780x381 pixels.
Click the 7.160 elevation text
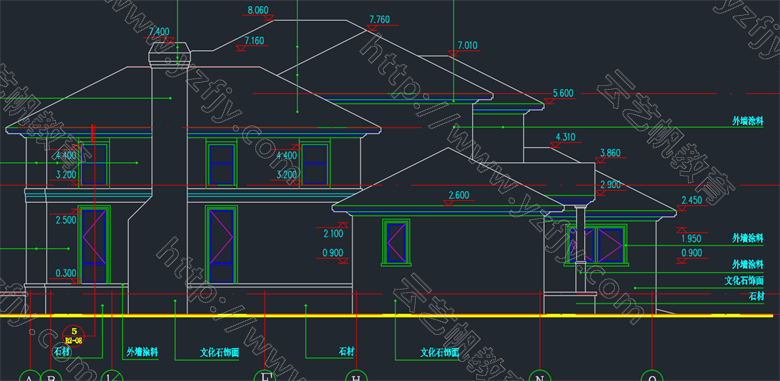click(254, 41)
